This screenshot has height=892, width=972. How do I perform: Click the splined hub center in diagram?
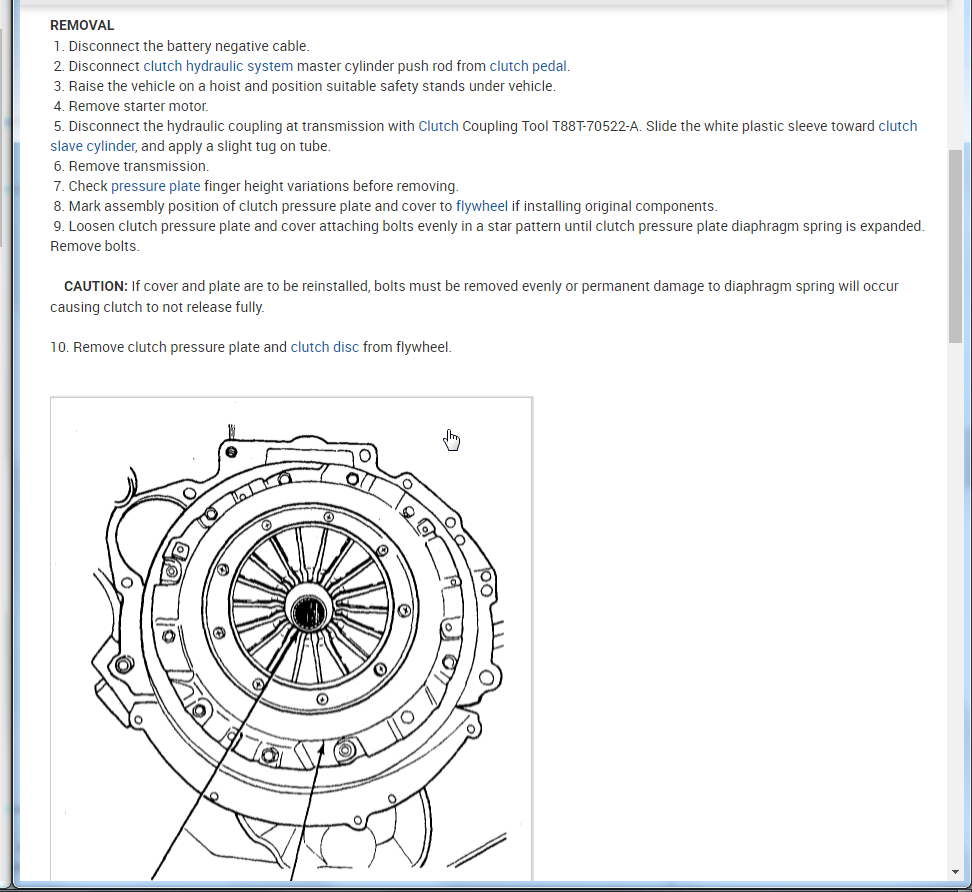(x=308, y=613)
